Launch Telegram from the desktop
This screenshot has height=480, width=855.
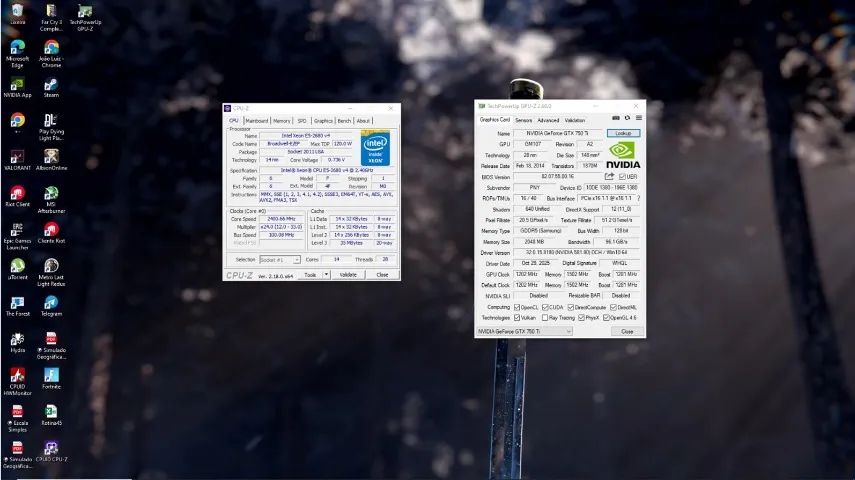(51, 306)
